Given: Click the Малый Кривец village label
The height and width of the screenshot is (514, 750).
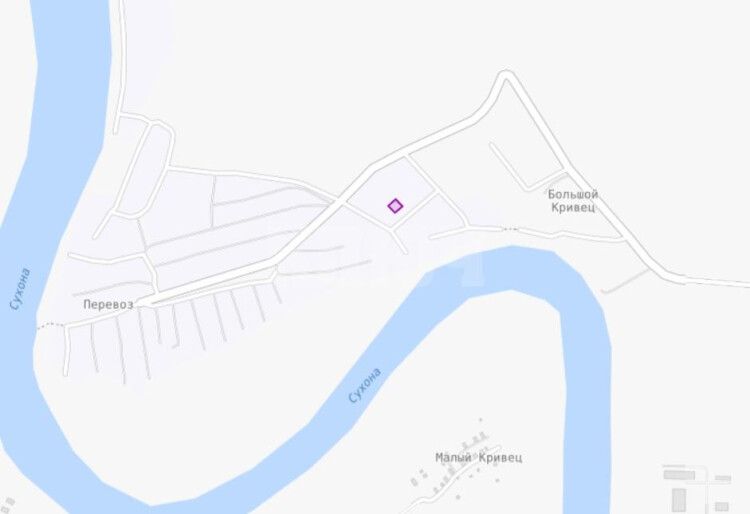Looking at the screenshot, I should point(478,458).
